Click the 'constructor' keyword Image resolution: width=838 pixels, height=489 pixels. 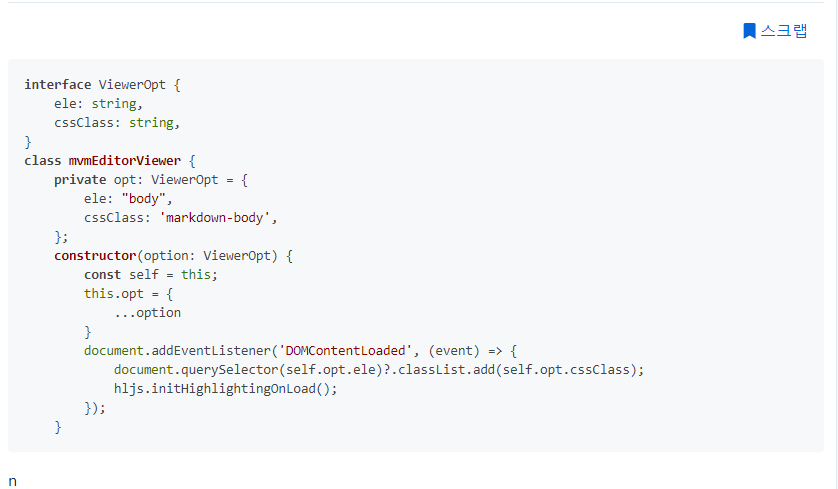tap(95, 256)
